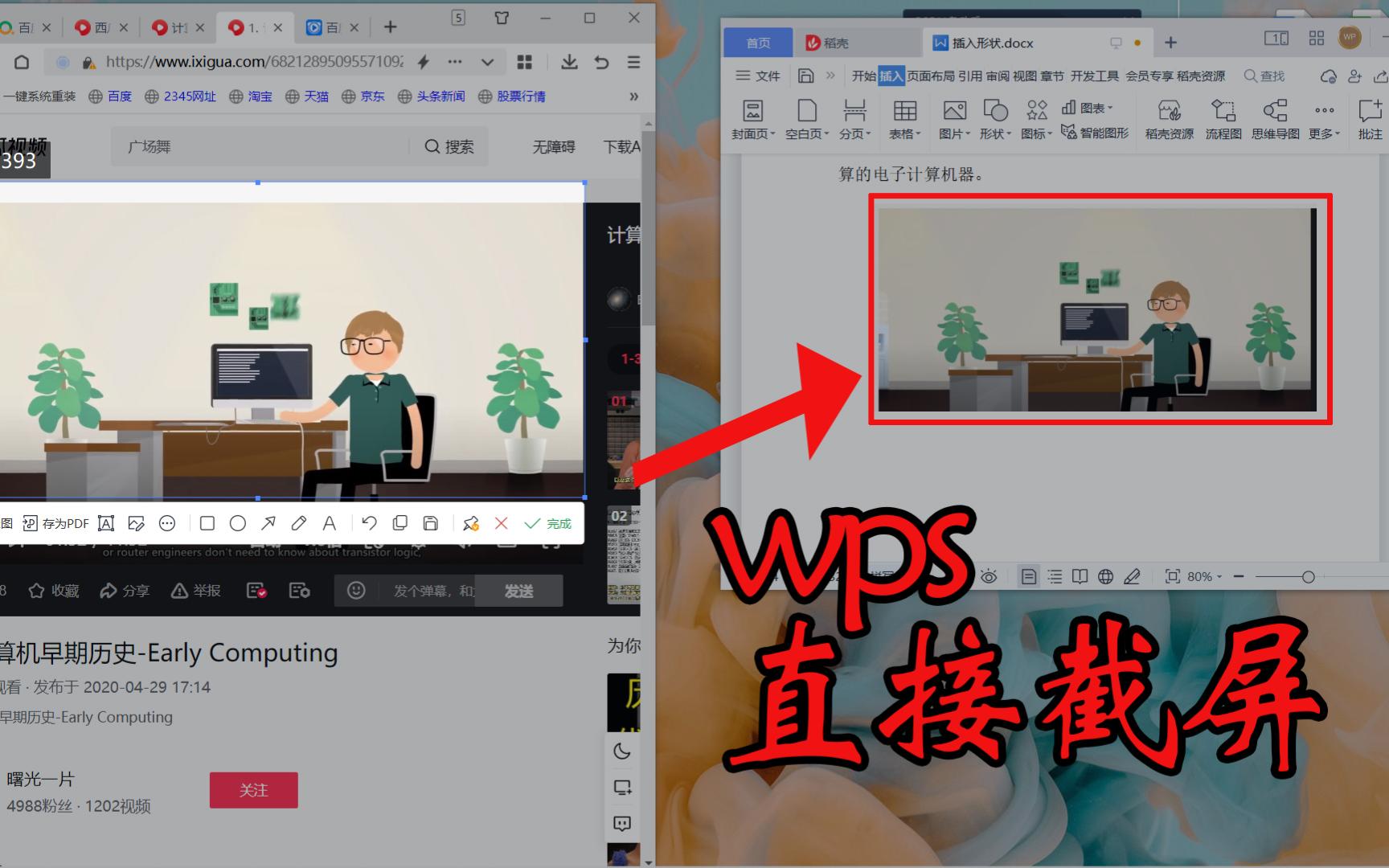The height and width of the screenshot is (868, 1389).
Task: Toggle eye protection mode in status bar
Action: pyautogui.click(x=989, y=576)
